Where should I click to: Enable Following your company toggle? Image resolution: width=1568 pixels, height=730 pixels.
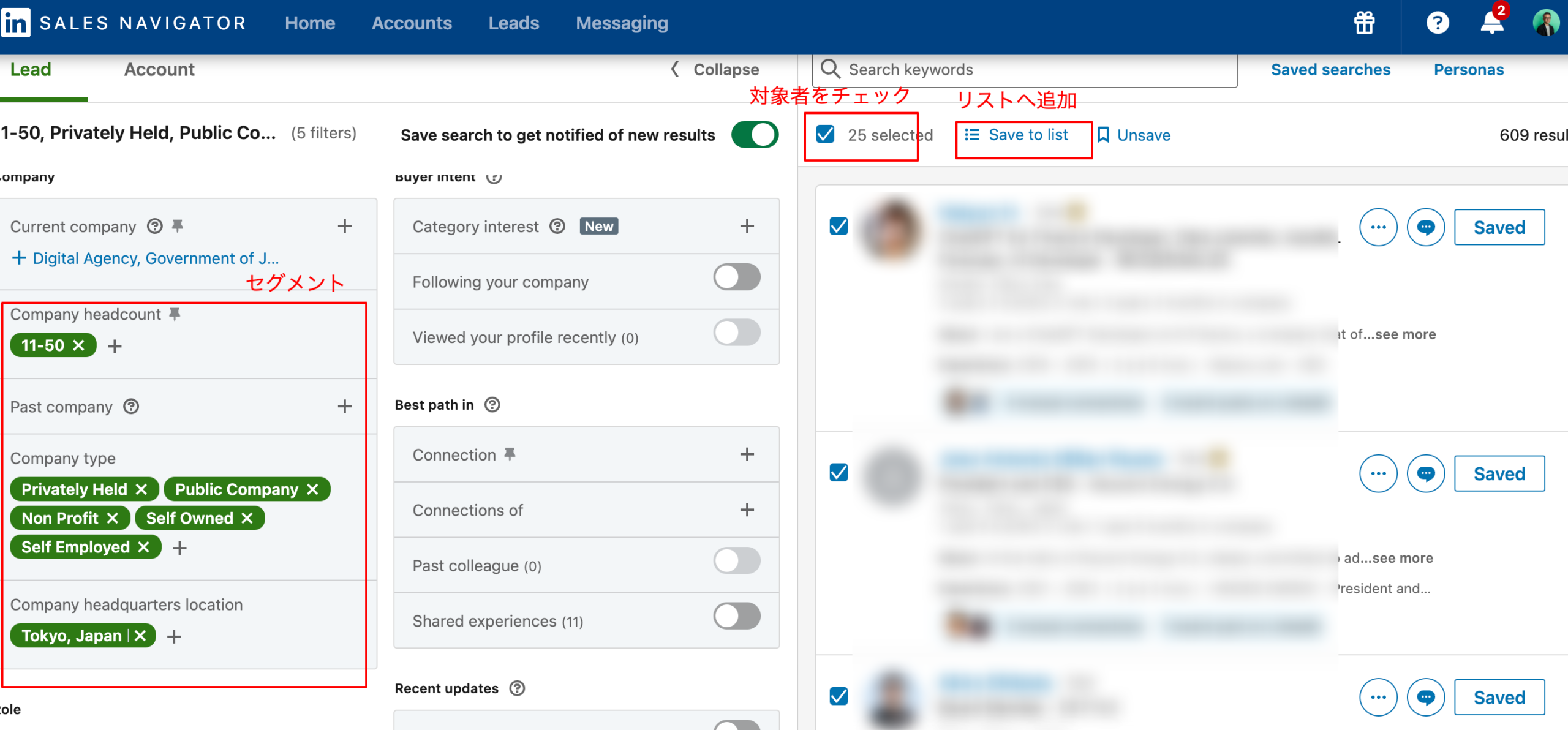[x=737, y=277]
